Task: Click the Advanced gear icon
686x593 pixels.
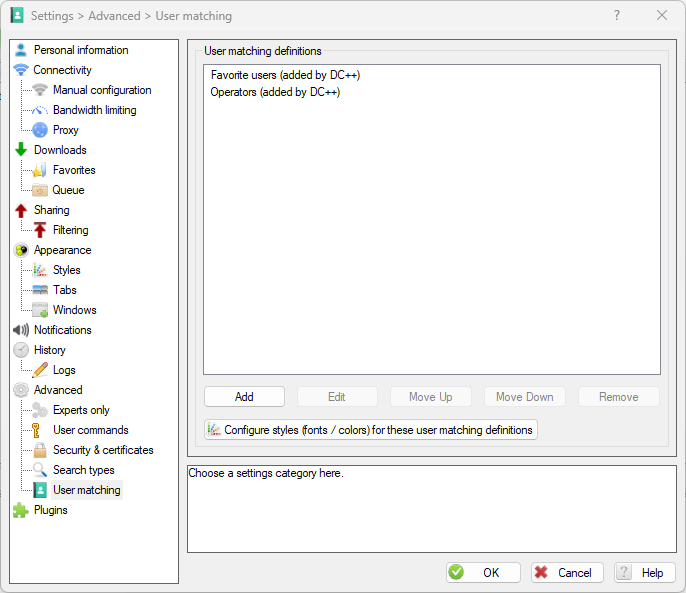Action: (x=21, y=390)
